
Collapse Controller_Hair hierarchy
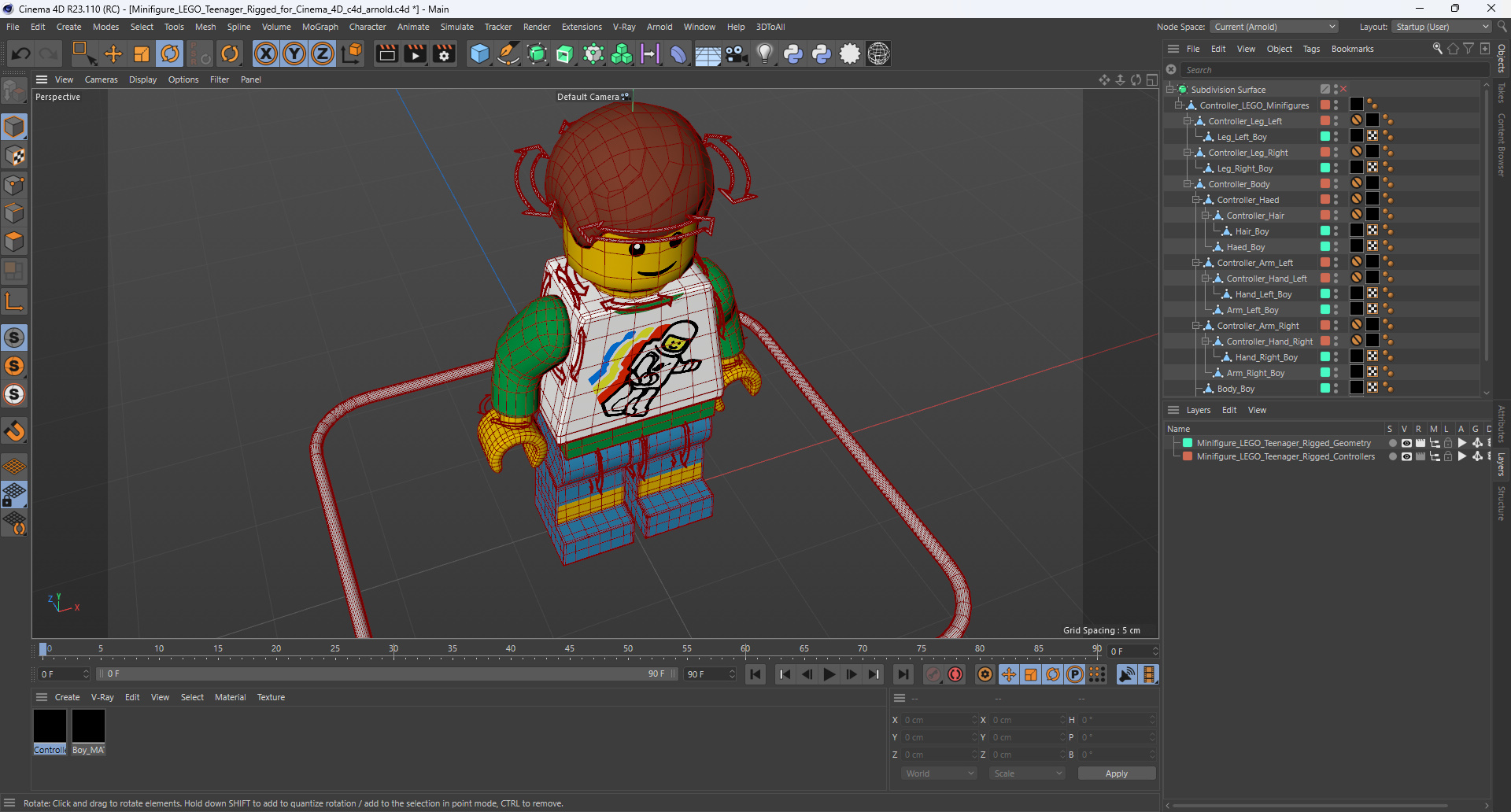[x=1205, y=216]
